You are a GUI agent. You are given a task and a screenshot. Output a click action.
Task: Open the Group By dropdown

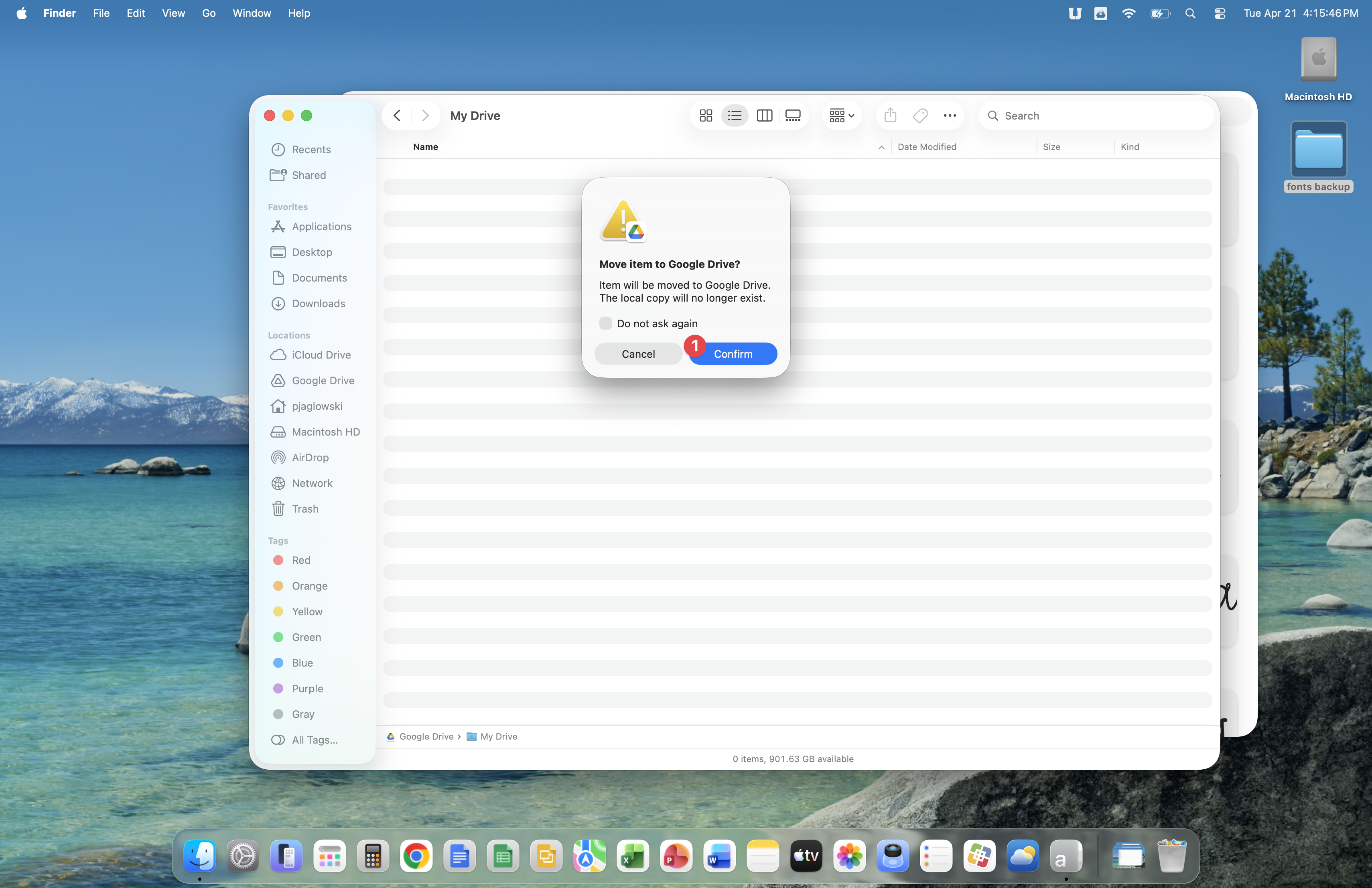842,116
